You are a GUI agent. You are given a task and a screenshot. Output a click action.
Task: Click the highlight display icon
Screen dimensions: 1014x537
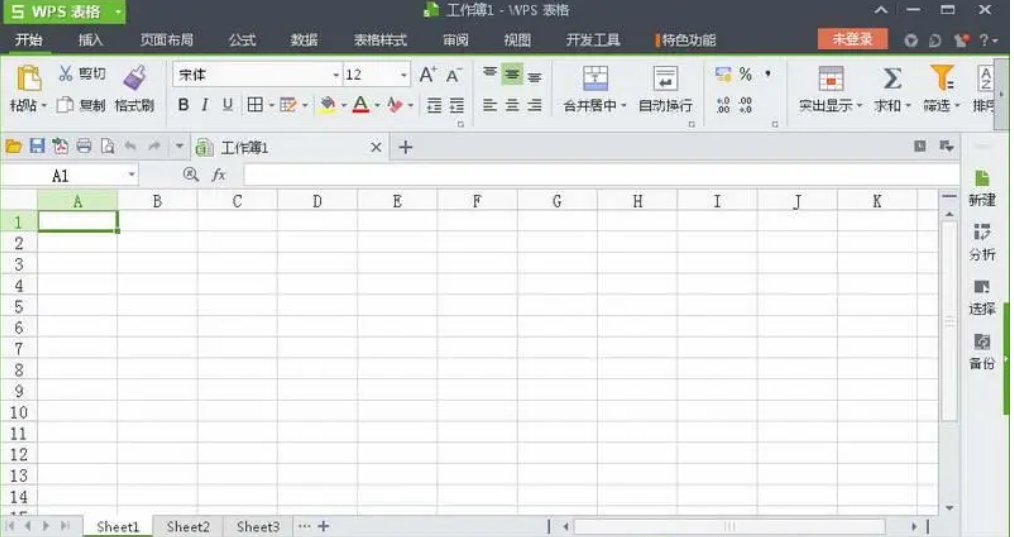point(831,78)
